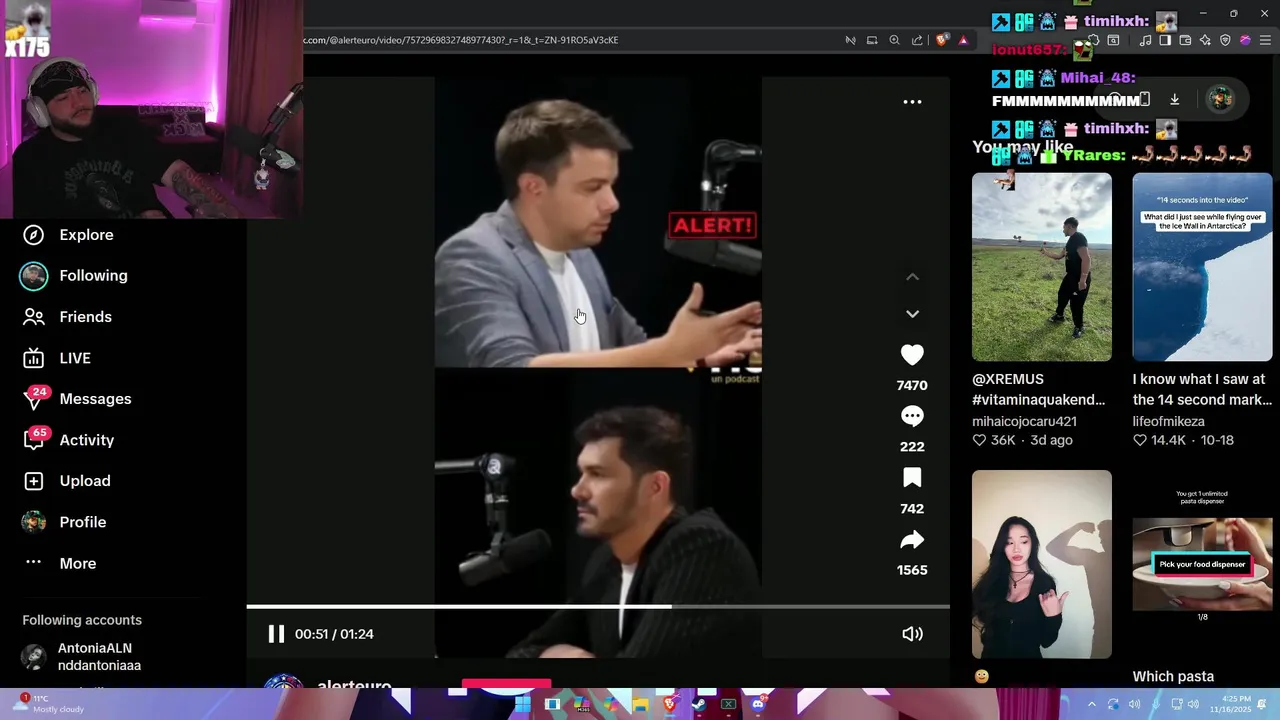Click the Explore compass icon

coord(34,235)
